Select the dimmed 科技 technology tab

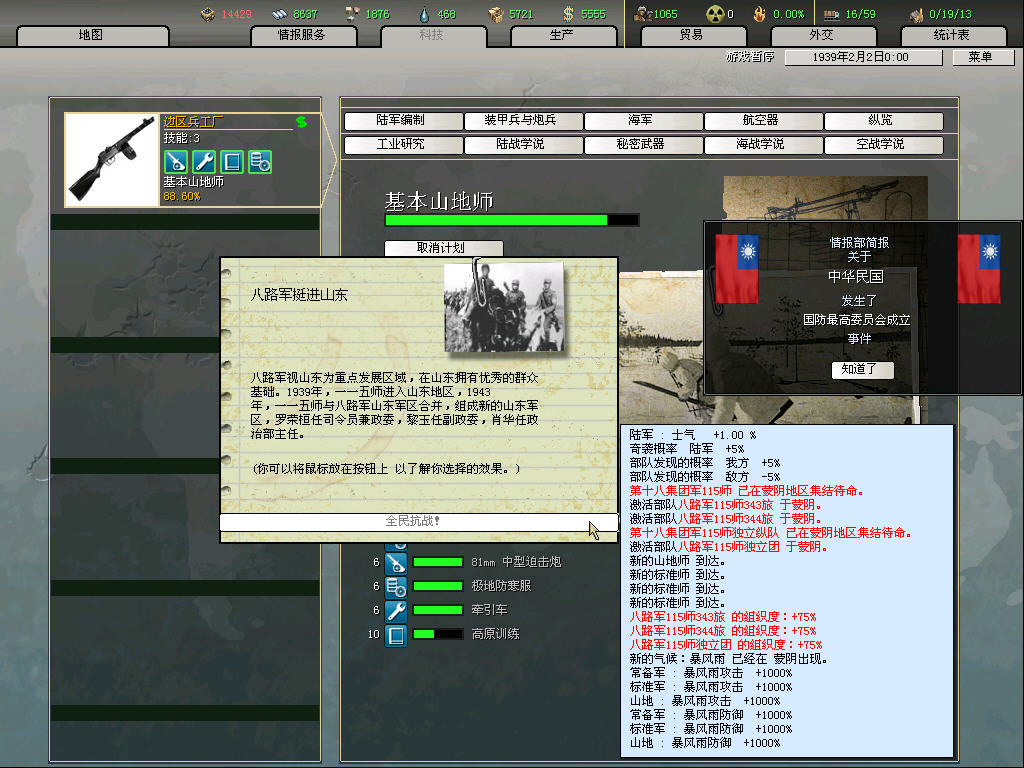(433, 35)
